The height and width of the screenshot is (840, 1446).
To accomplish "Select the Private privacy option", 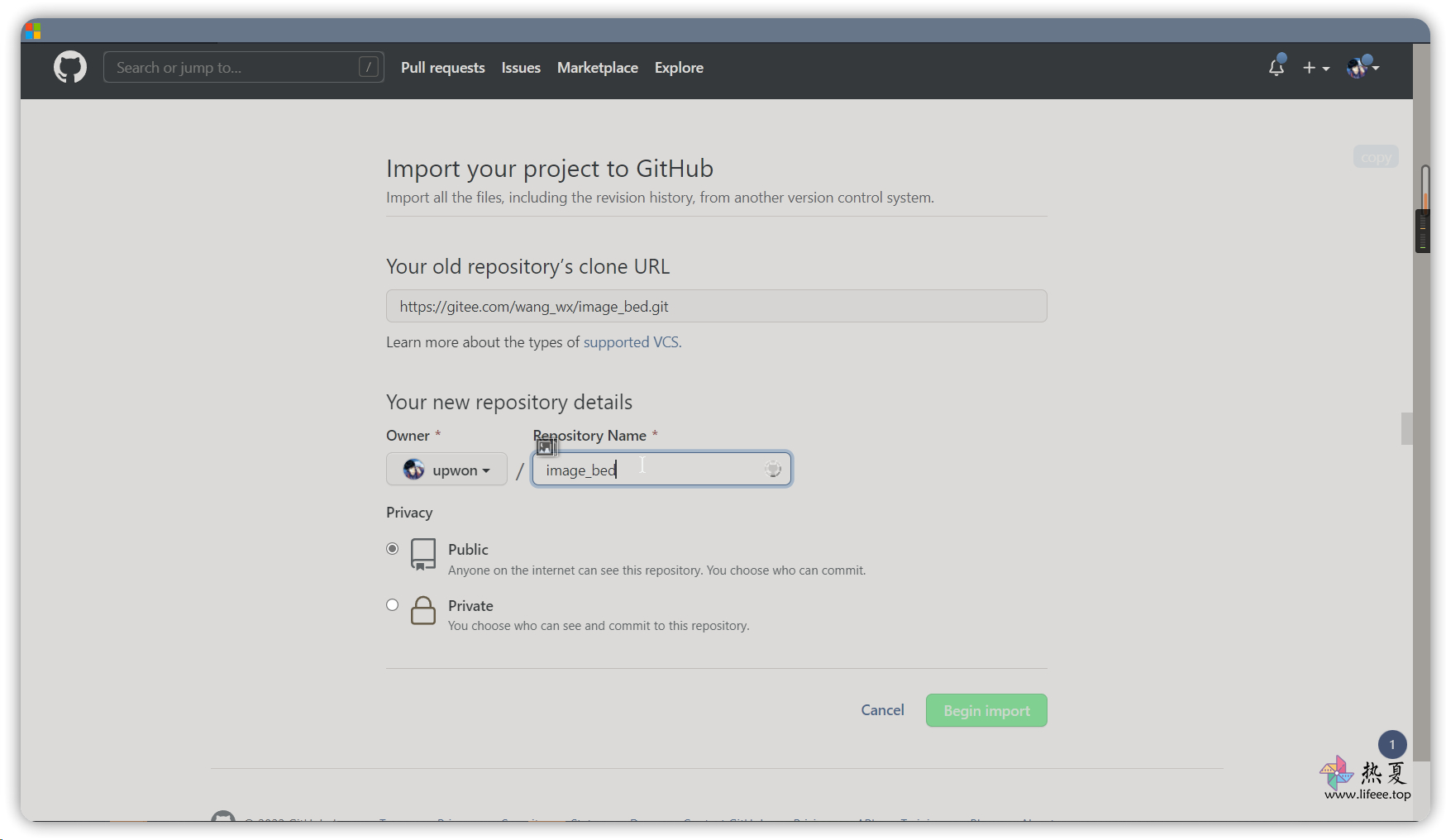I will tap(393, 605).
